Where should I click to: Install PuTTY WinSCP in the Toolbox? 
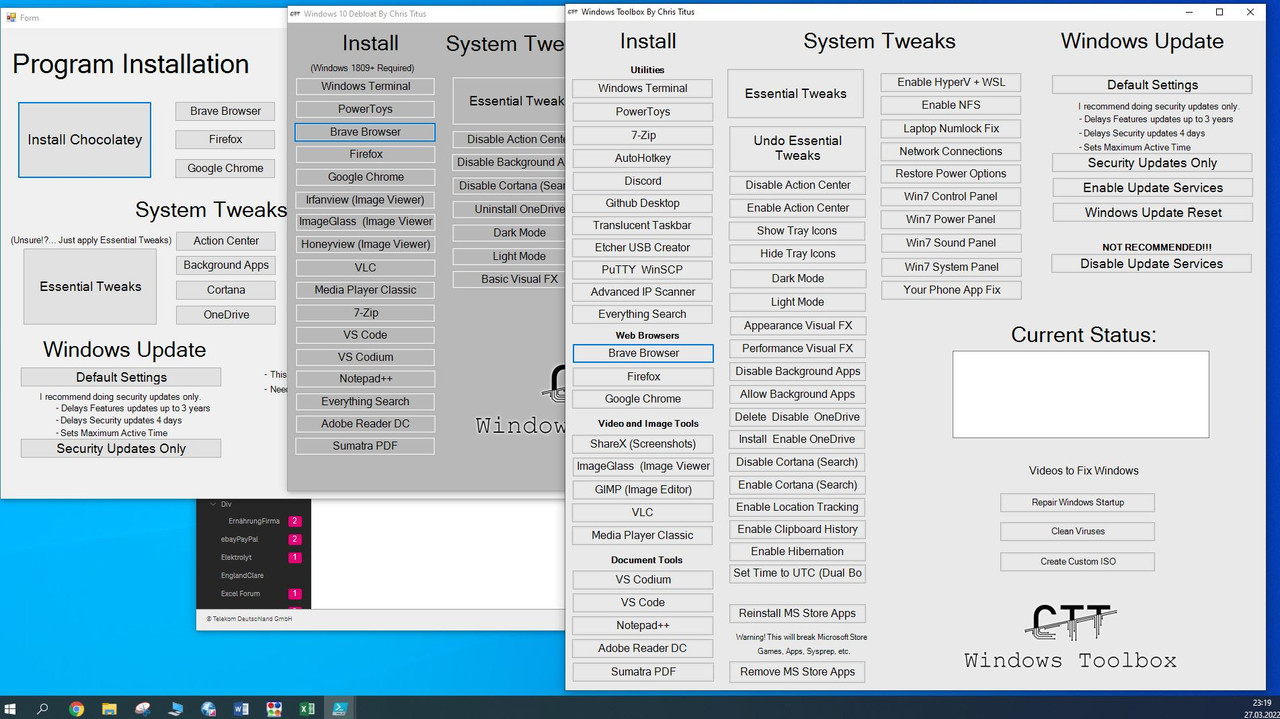point(643,269)
